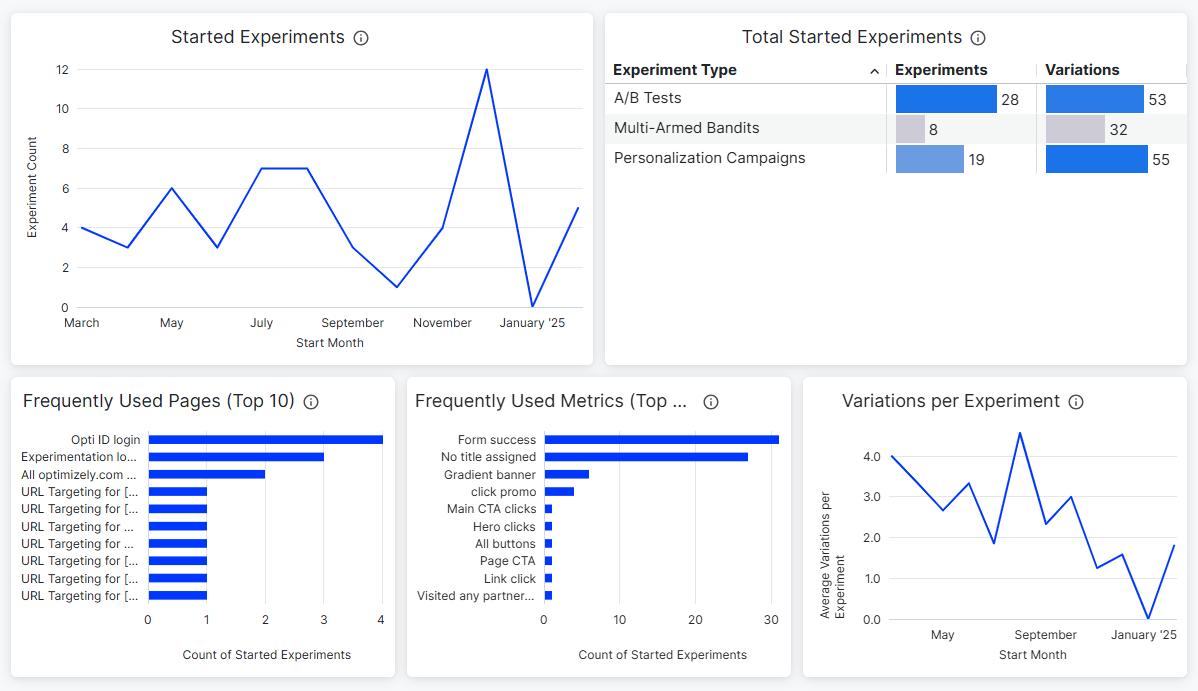Screen dimensions: 1198x691
Task: Toggle sort arrow in Experiment Type column
Action: [x=874, y=71]
